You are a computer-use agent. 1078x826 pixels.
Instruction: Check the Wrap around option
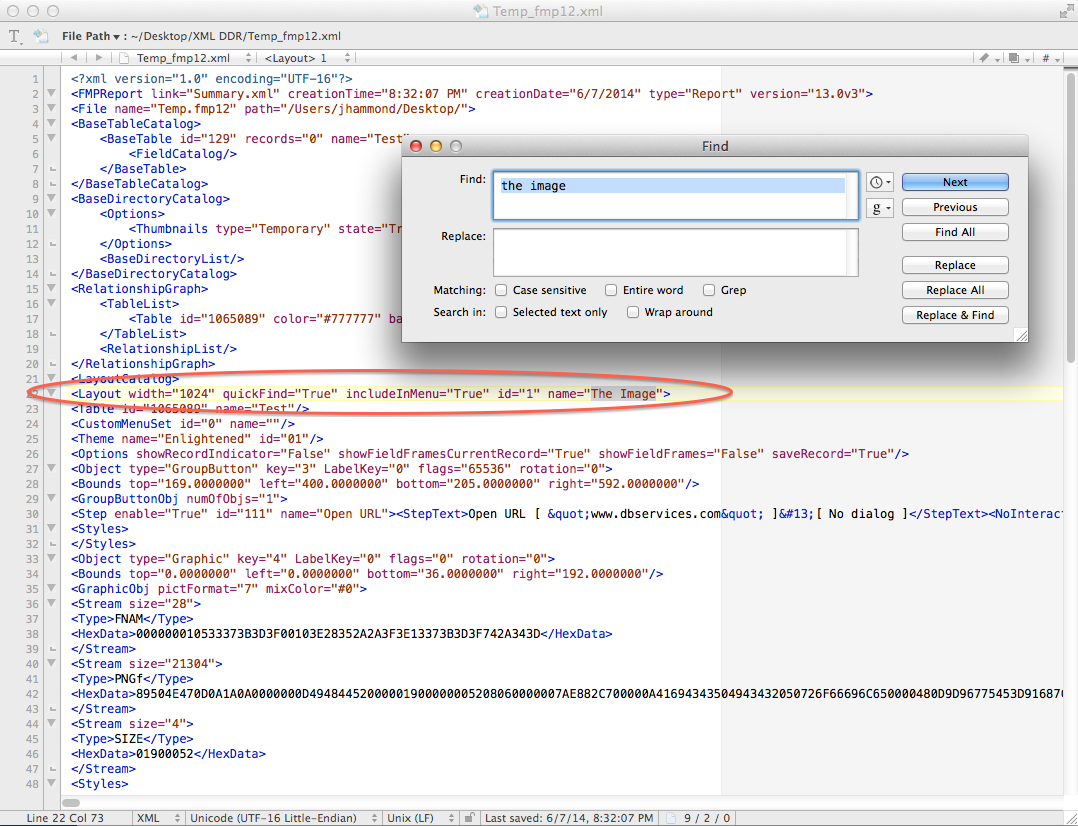click(633, 311)
